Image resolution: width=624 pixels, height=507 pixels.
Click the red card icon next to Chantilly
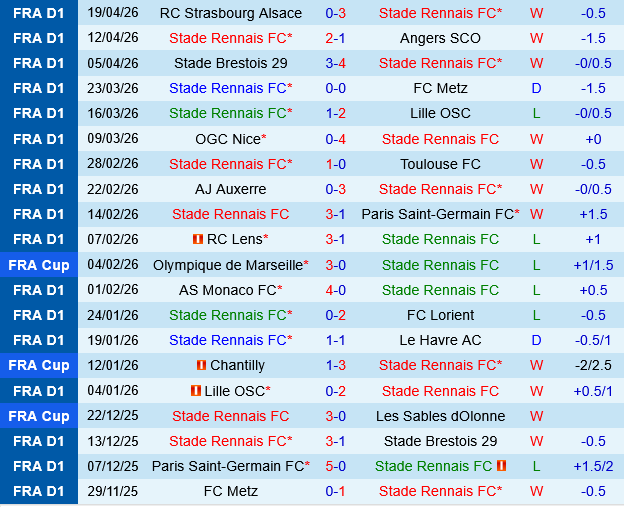click(202, 365)
